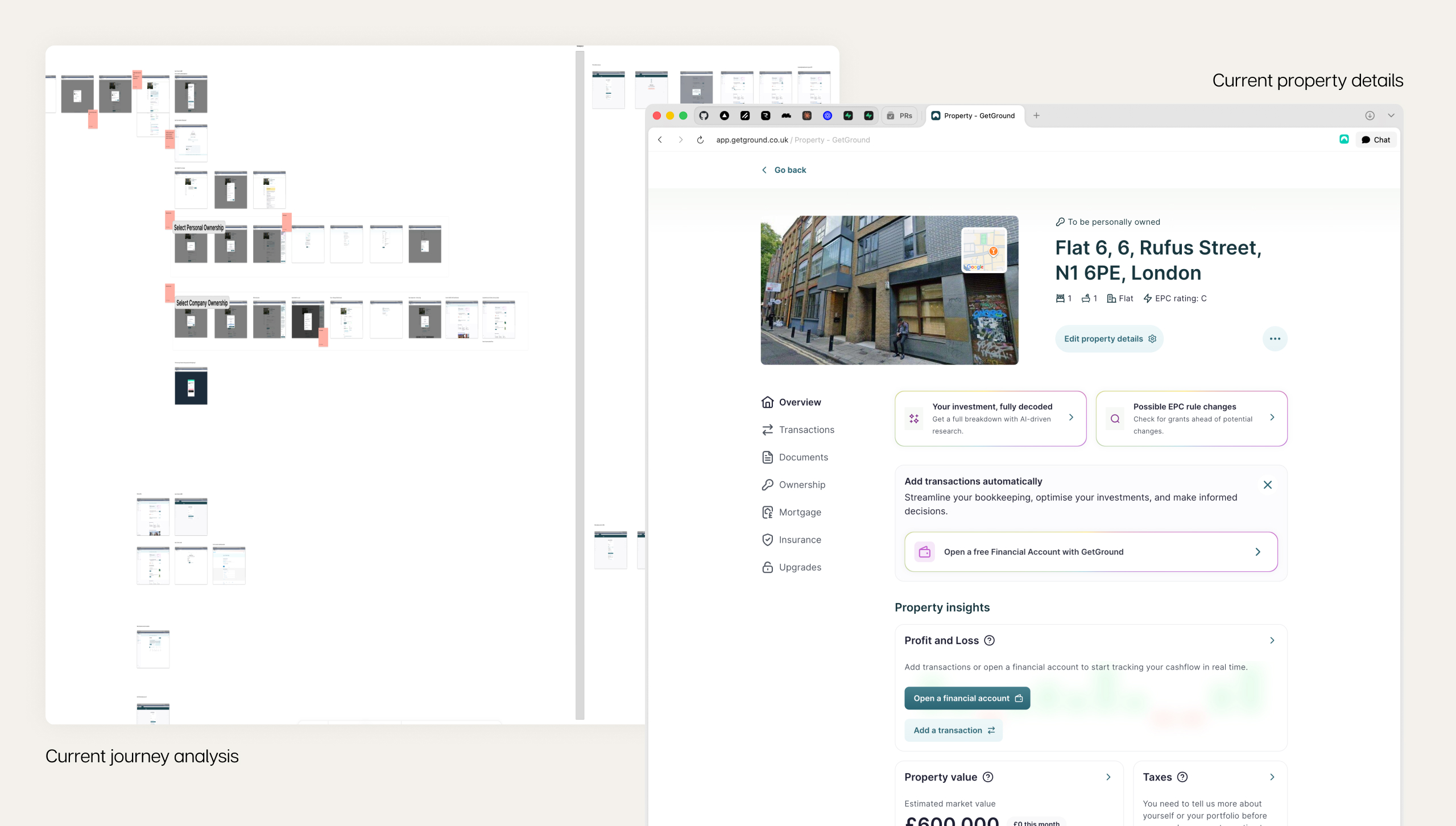Image resolution: width=1456 pixels, height=826 pixels.
Task: Open Possible EPC rule changes arrow
Action: pos(1272,418)
